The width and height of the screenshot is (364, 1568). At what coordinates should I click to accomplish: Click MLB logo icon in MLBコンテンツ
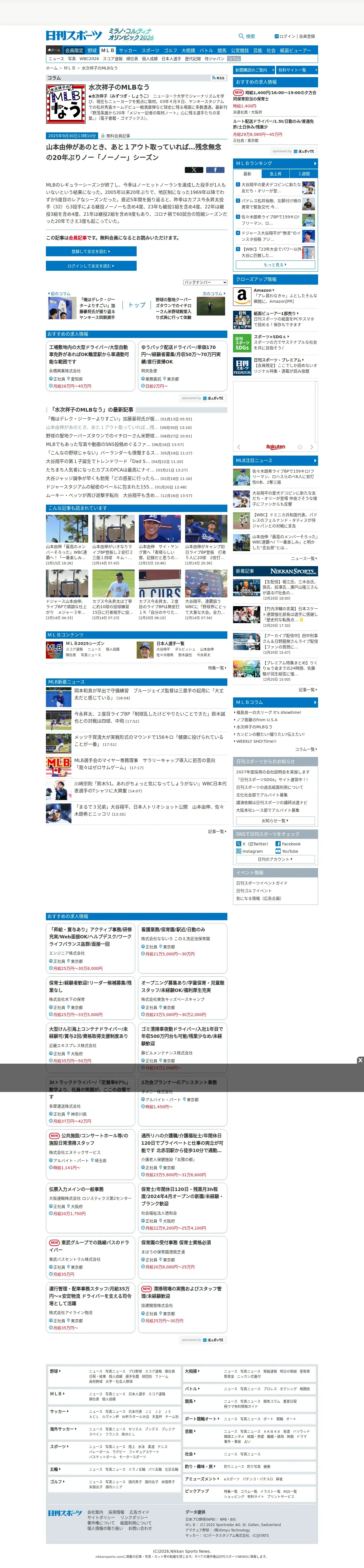[54, 649]
